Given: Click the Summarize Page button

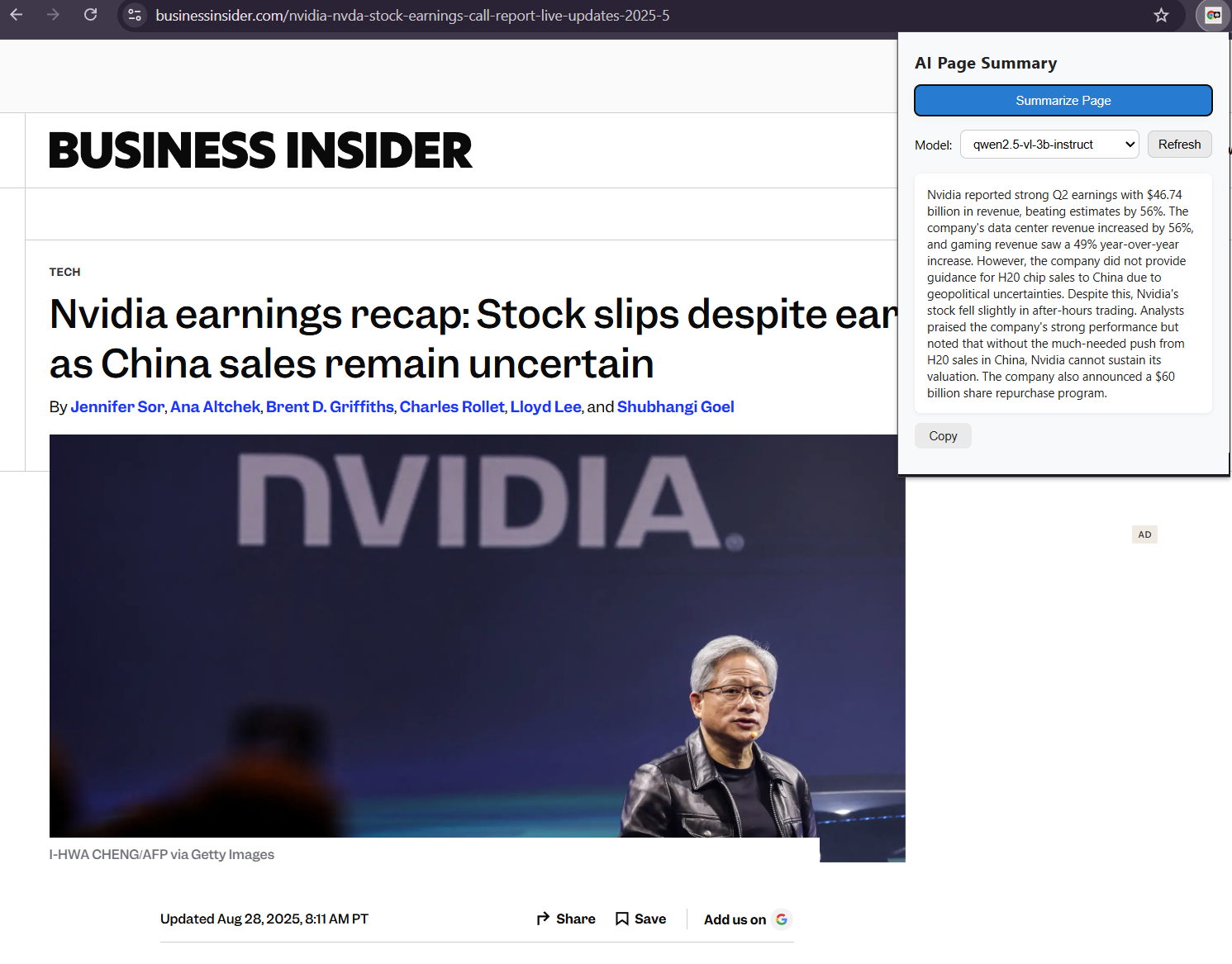Looking at the screenshot, I should [1063, 100].
